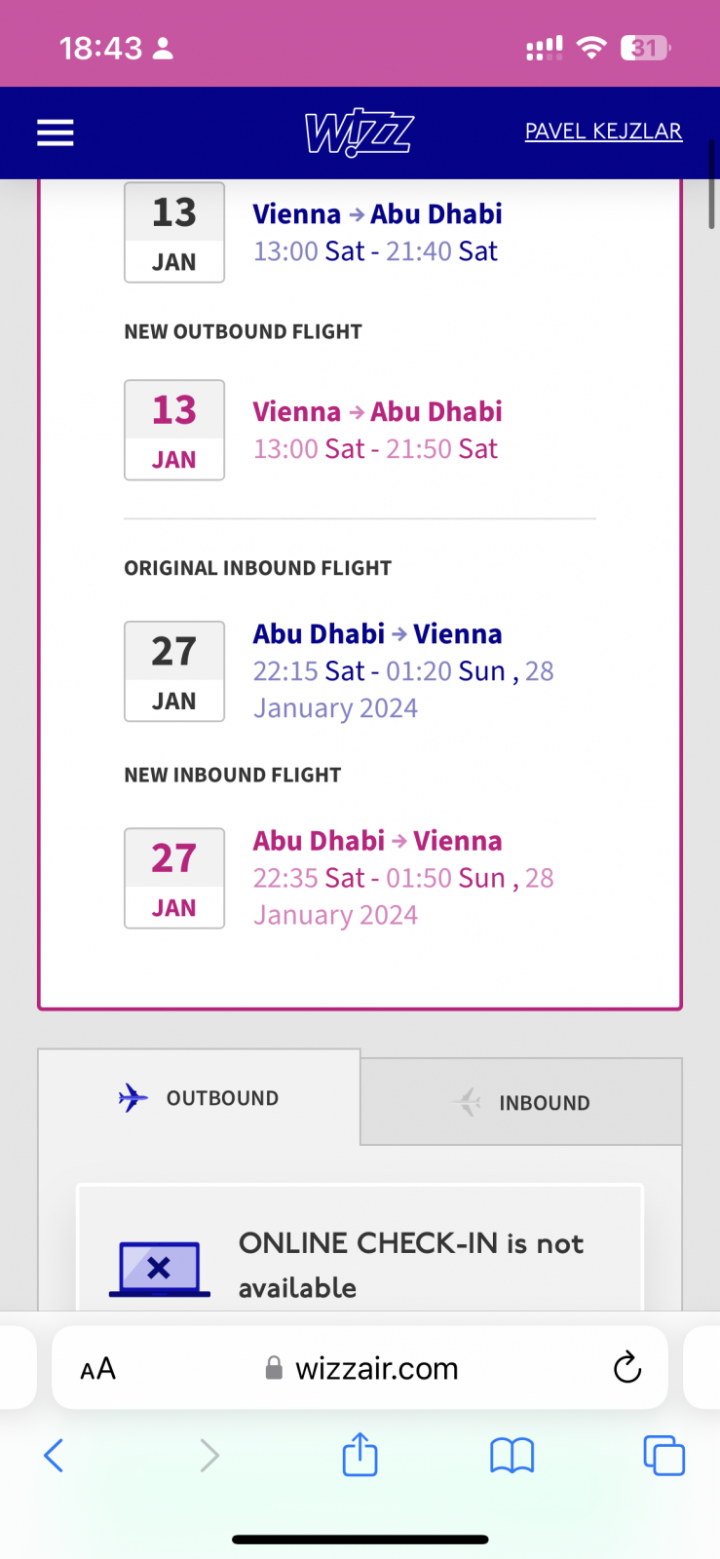Open the Pavel Kejzlar account link
This screenshot has height=1559, width=720.
(603, 132)
